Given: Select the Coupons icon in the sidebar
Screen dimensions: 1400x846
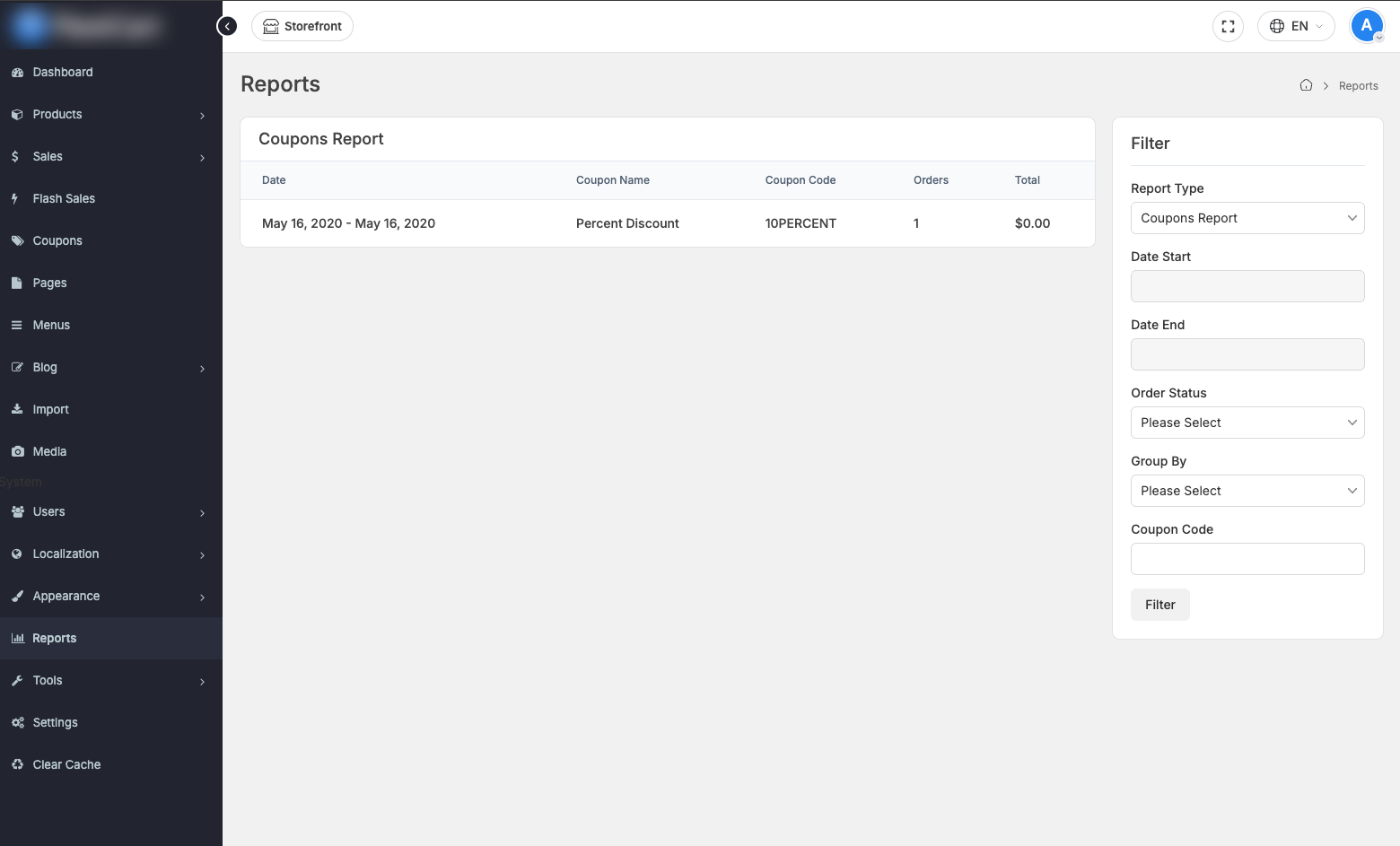Looking at the screenshot, I should click(18, 240).
